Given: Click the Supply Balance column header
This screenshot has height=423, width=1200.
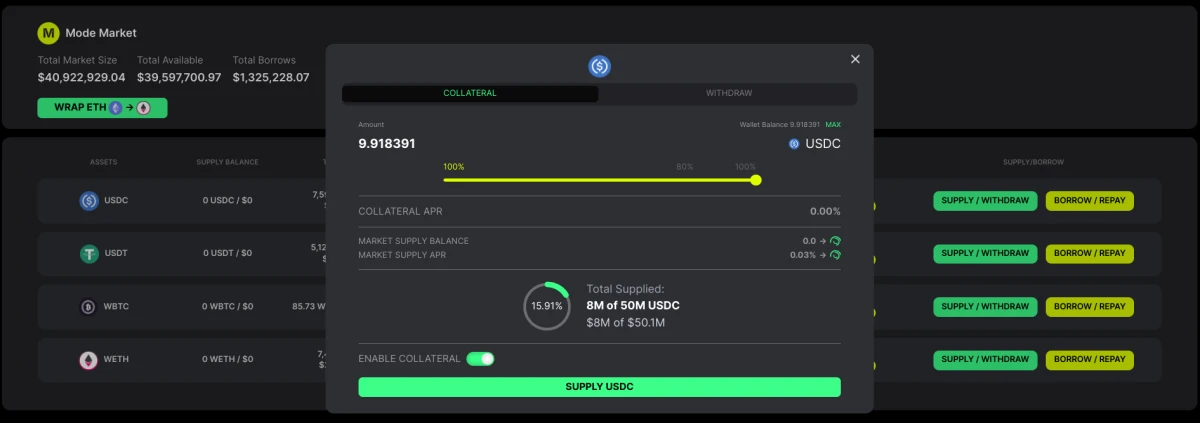Looking at the screenshot, I should pyautogui.click(x=227, y=162).
